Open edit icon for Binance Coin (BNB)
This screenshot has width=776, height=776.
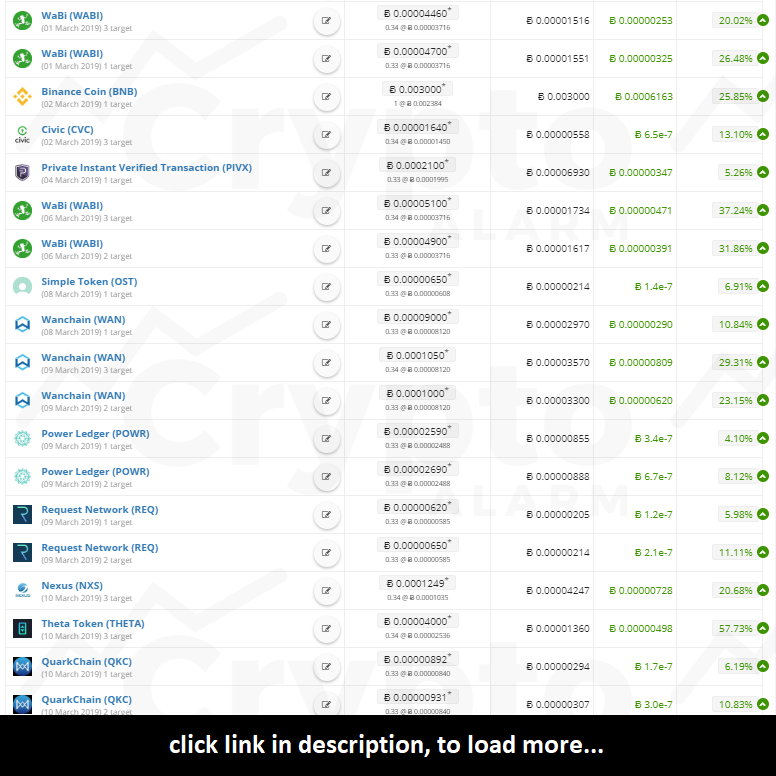pyautogui.click(x=327, y=97)
